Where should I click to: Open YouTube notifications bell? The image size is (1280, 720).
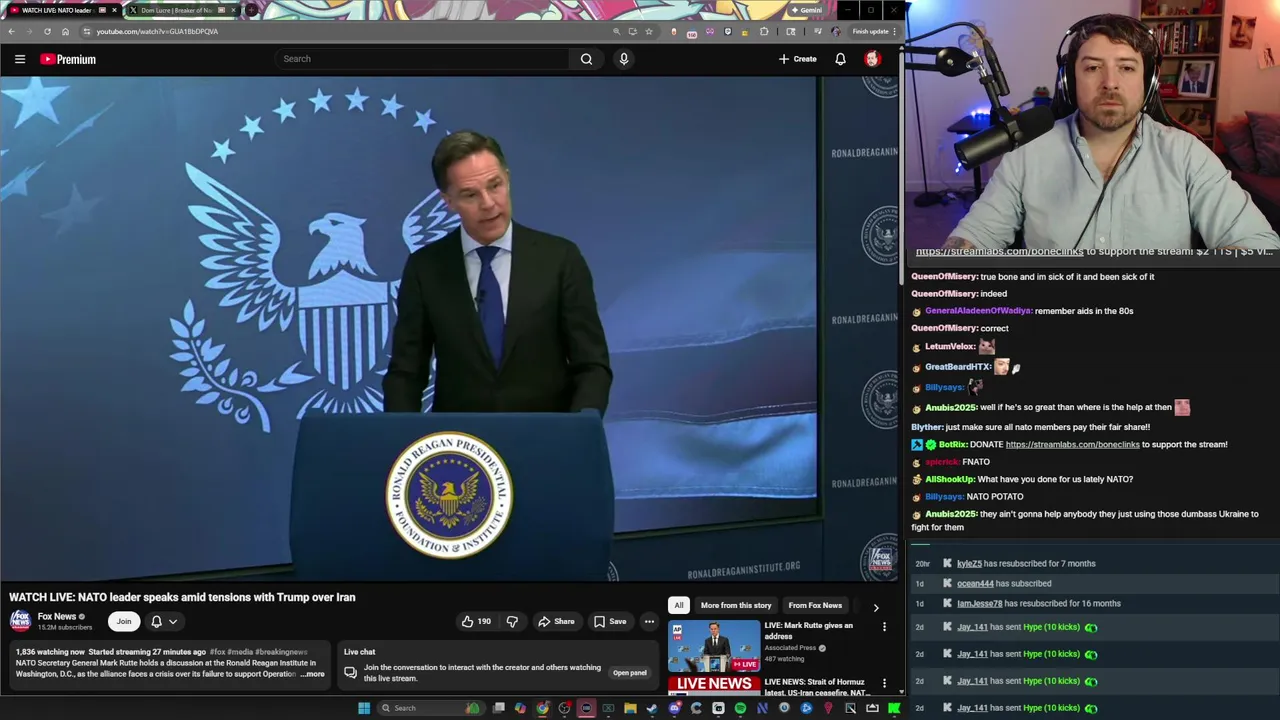(x=840, y=59)
